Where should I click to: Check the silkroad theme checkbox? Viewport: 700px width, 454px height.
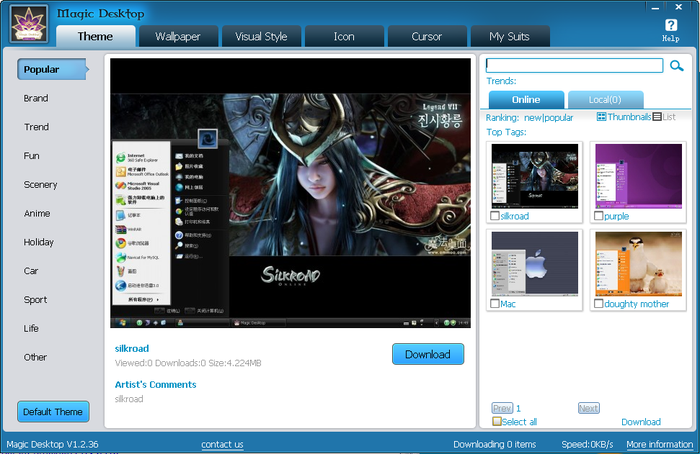click(x=494, y=216)
